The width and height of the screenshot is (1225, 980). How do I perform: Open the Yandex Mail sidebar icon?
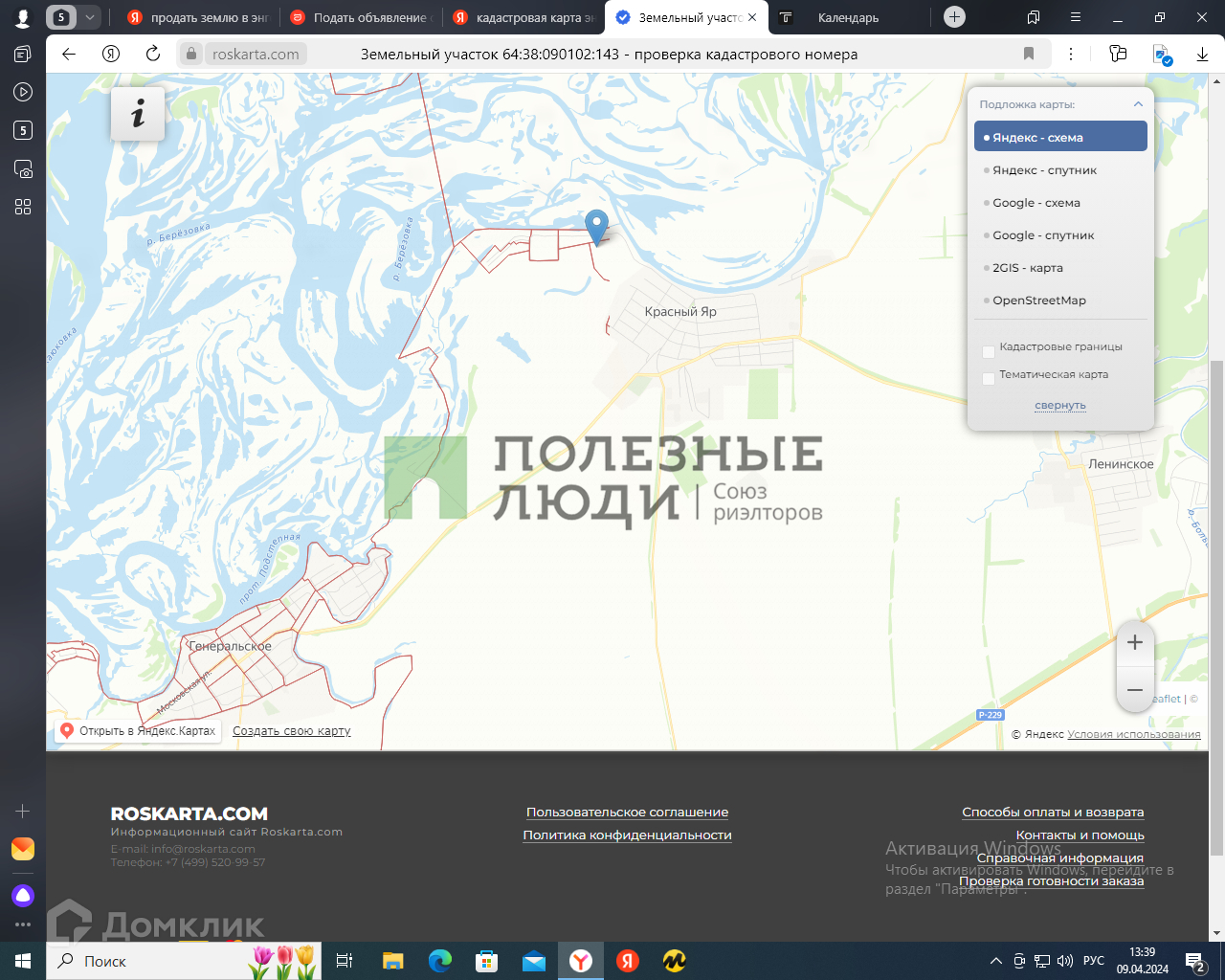23,849
